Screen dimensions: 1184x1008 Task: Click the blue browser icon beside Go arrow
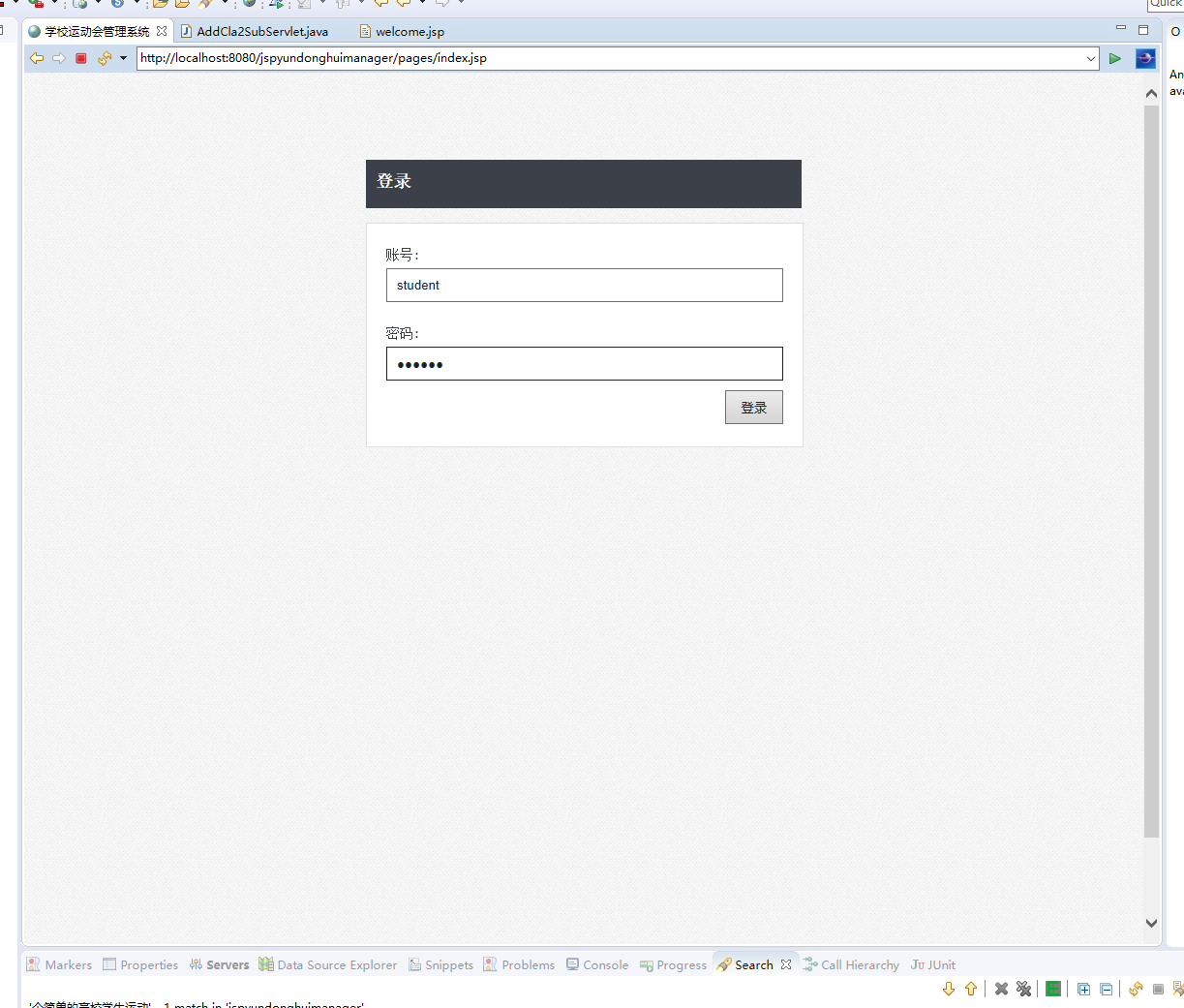point(1145,58)
